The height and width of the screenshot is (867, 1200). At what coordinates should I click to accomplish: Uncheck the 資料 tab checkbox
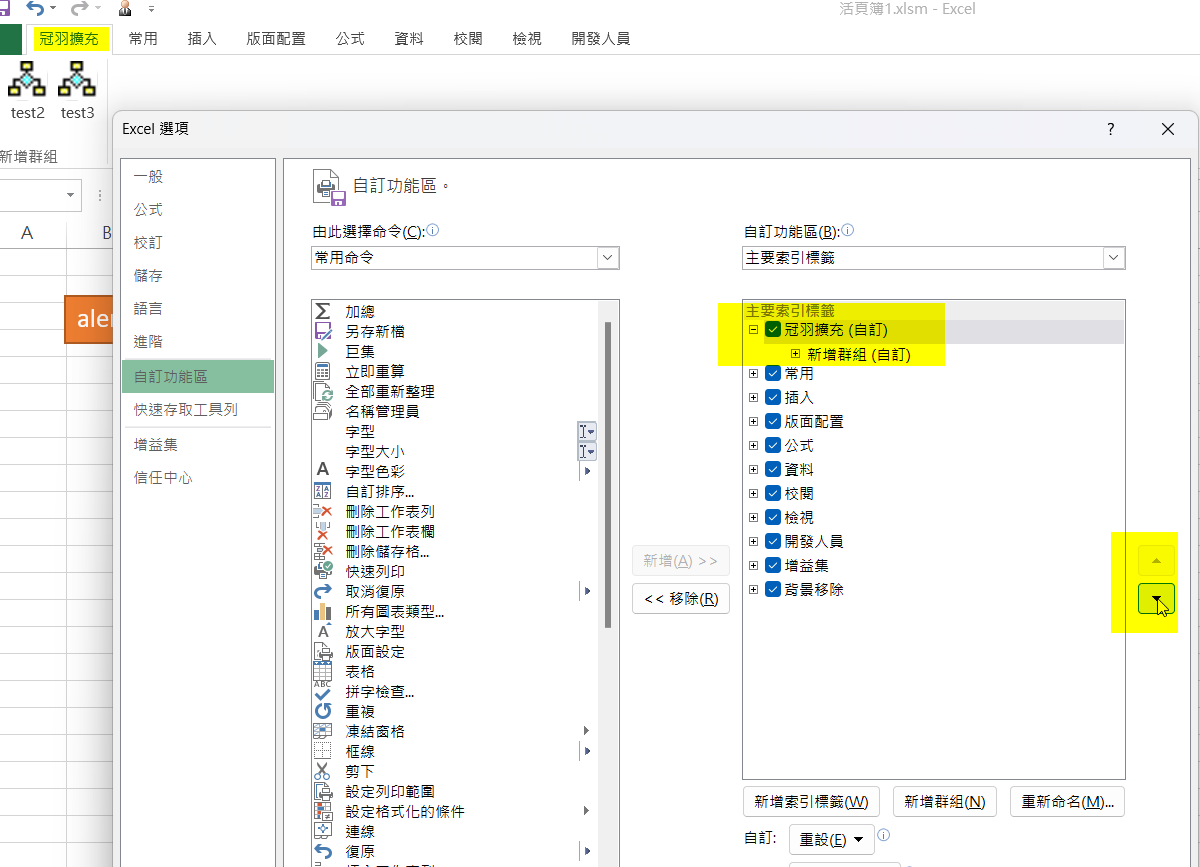pos(773,469)
